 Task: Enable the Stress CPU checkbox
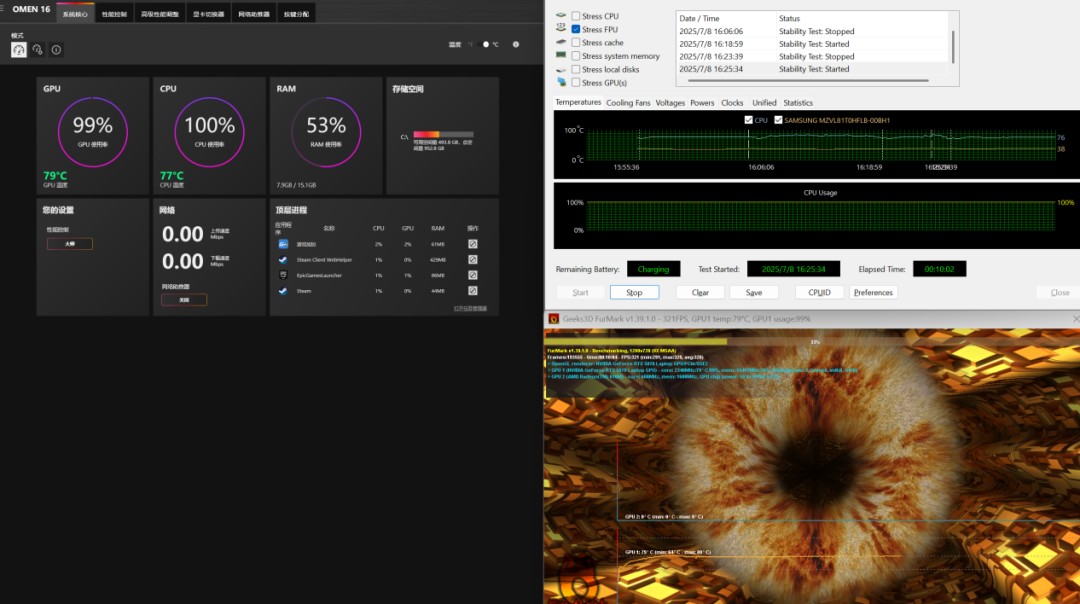click(x=576, y=17)
